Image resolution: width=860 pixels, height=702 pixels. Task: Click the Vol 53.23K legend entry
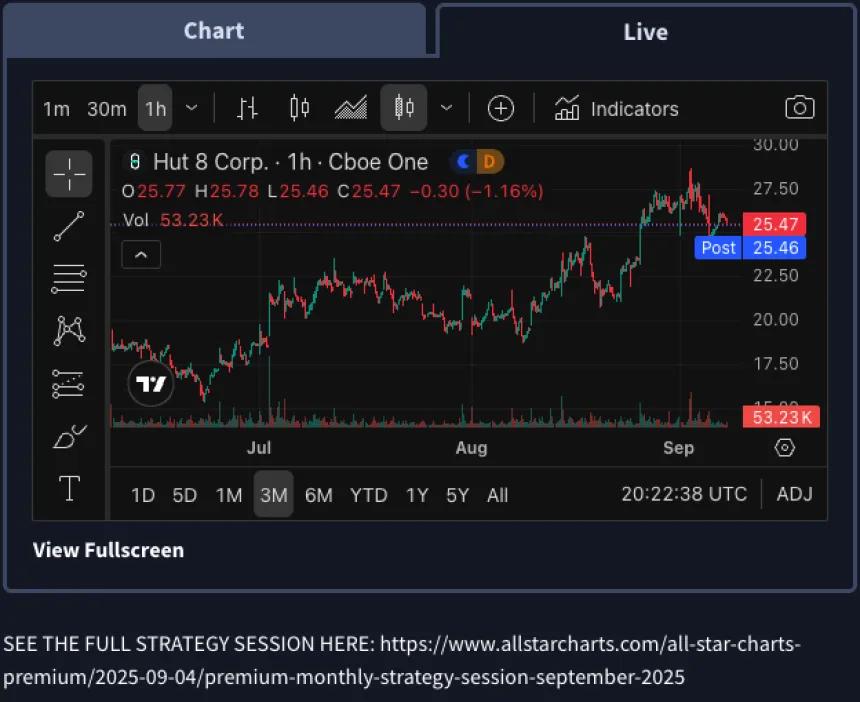coord(173,220)
